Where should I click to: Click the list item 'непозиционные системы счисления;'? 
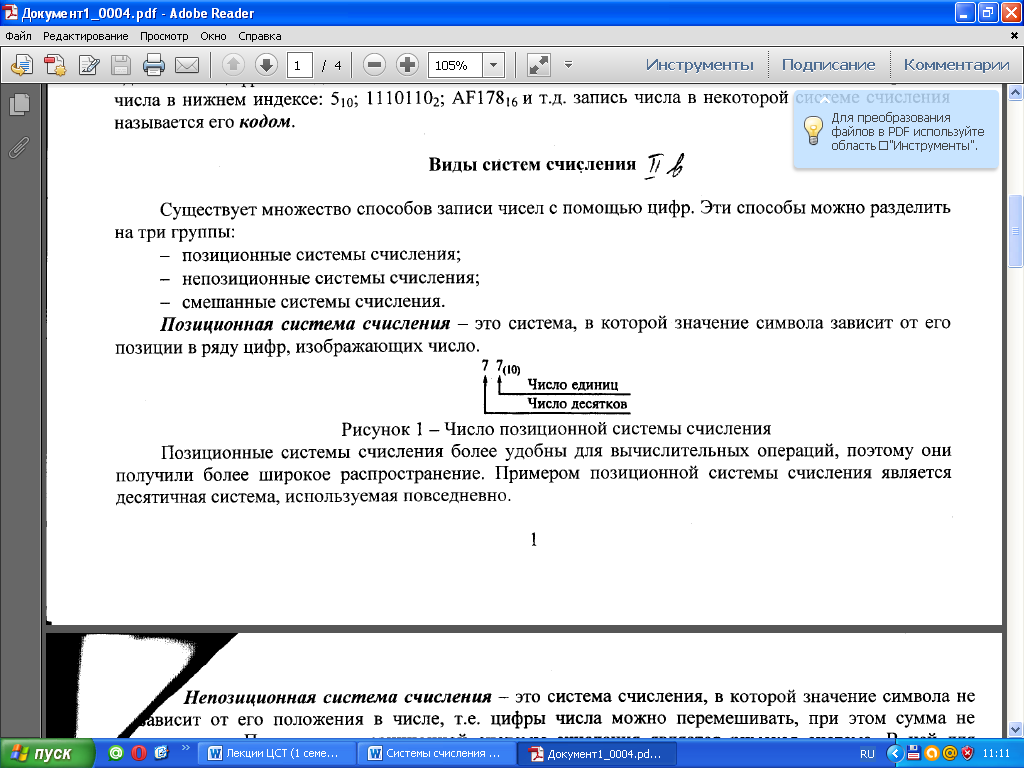point(330,278)
